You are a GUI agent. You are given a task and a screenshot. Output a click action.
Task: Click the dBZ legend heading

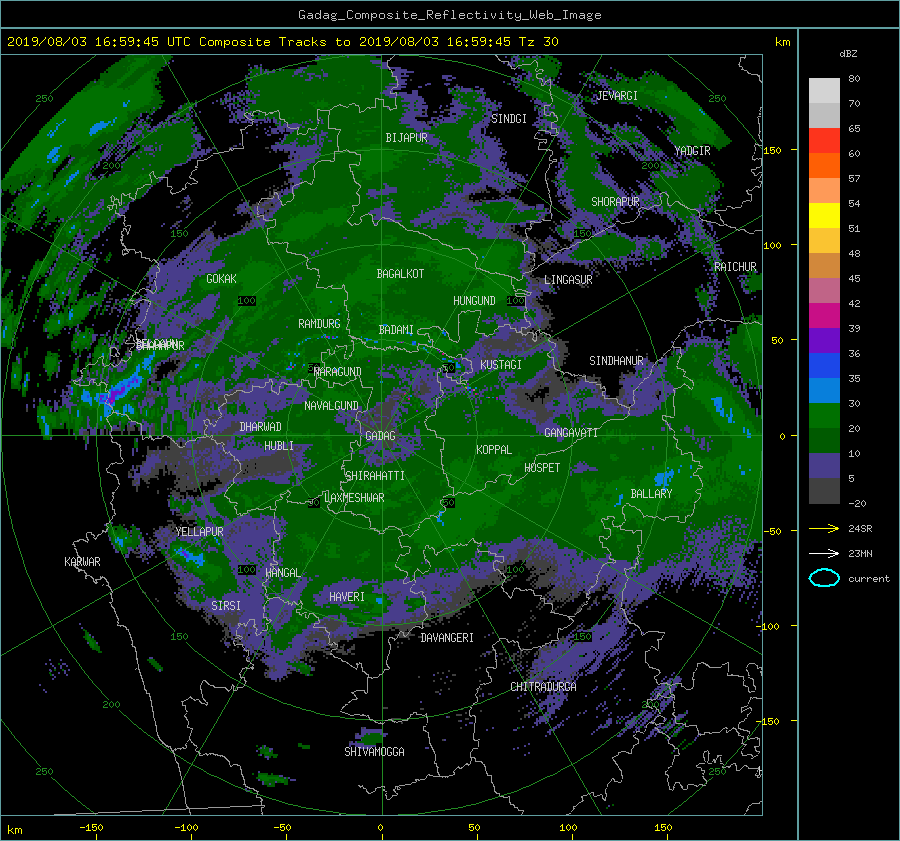pyautogui.click(x=848, y=54)
